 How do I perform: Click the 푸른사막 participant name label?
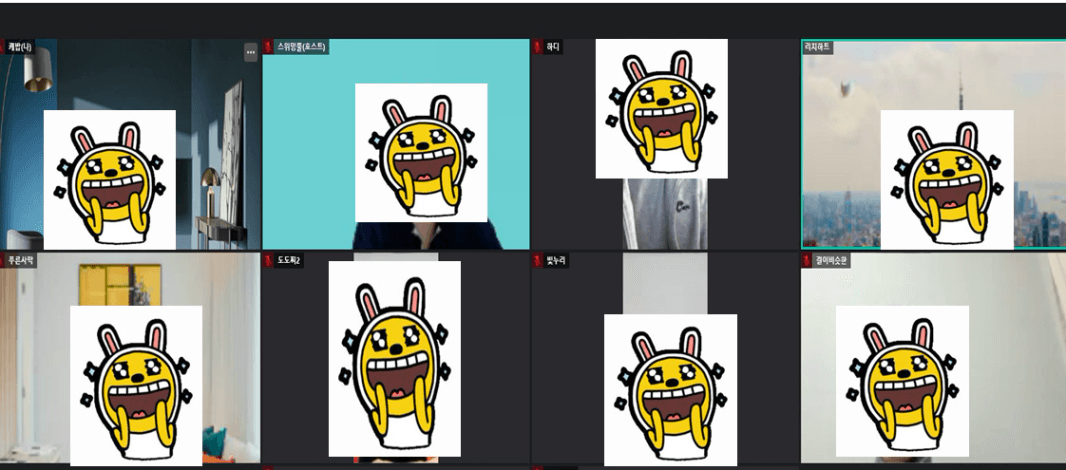tap(21, 260)
